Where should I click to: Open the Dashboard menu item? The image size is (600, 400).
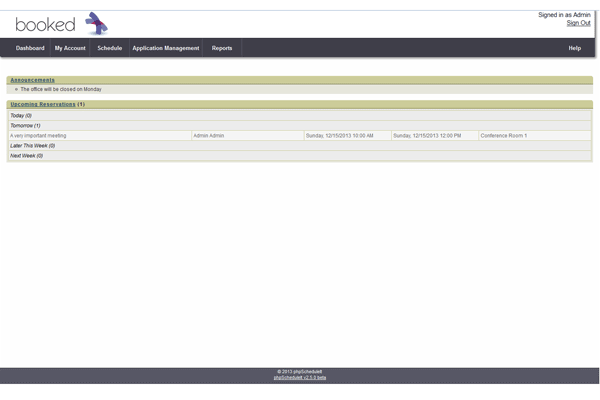coord(30,48)
